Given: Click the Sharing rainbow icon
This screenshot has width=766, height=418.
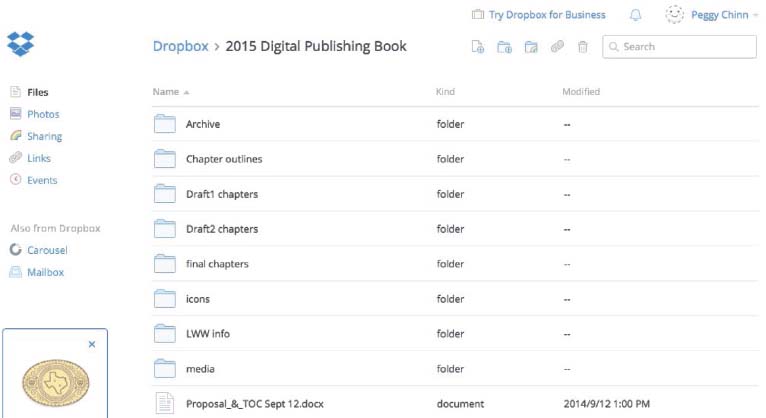Looking at the screenshot, I should (x=16, y=135).
